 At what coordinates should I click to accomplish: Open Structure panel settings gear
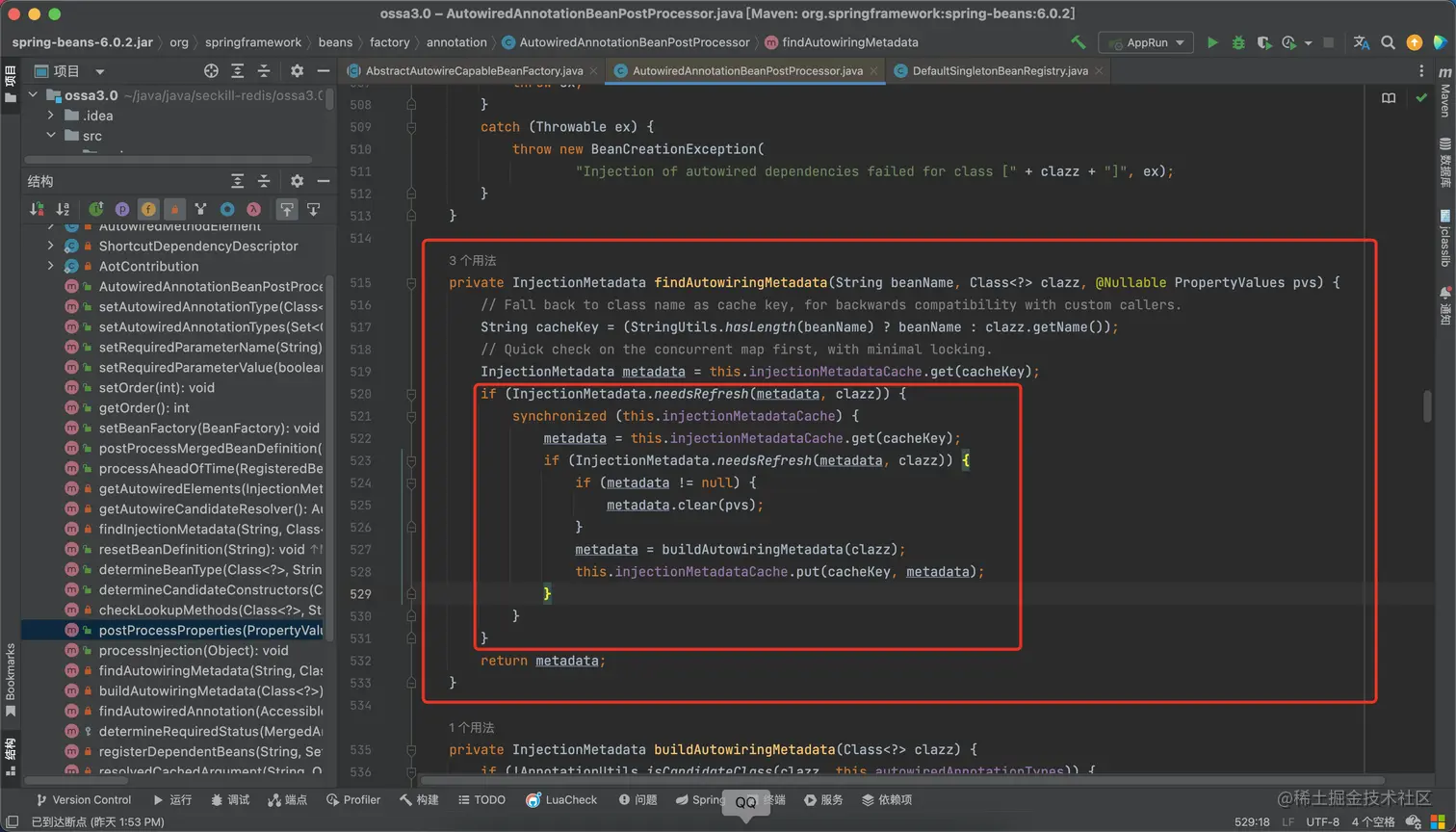[x=297, y=181]
